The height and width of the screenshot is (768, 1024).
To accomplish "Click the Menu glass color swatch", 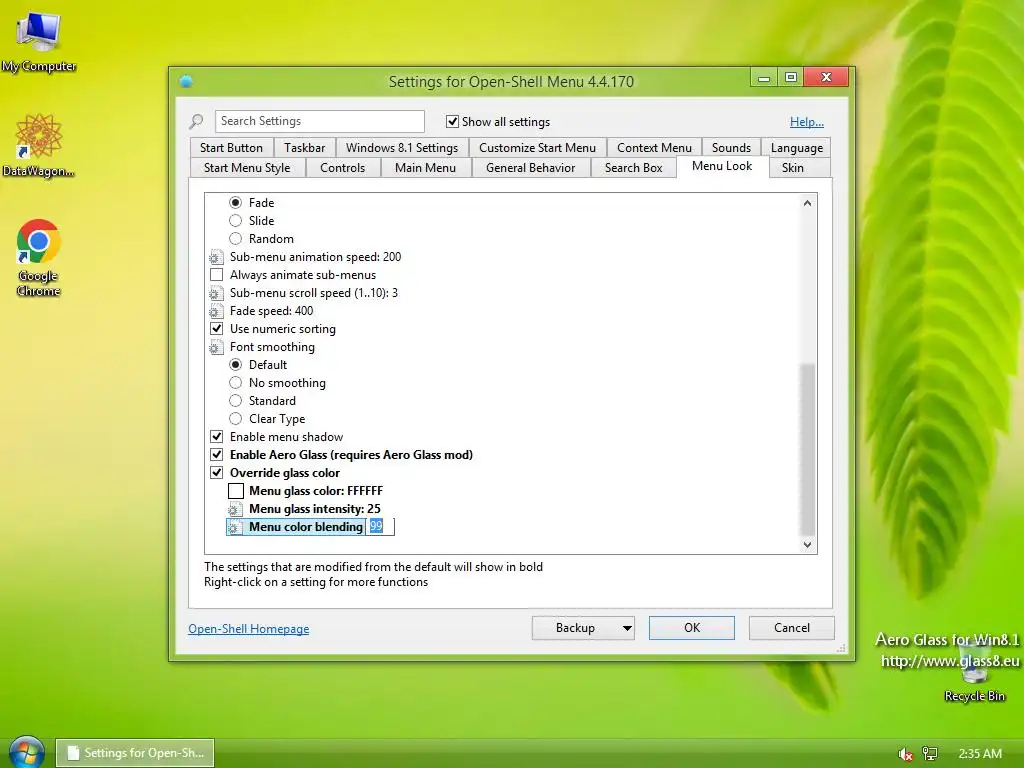I will tap(236, 491).
